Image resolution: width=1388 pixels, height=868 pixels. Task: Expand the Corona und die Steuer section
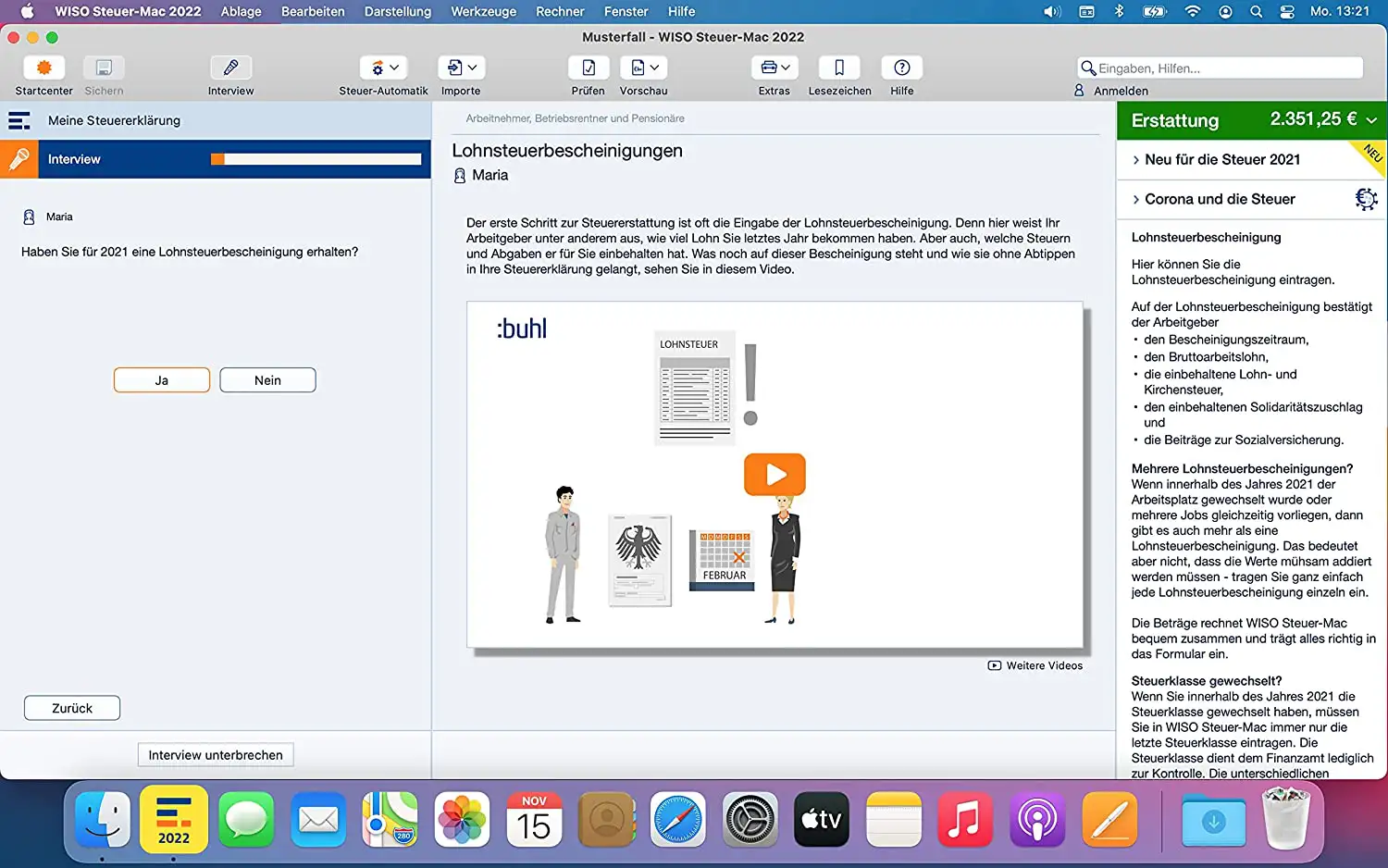[x=1219, y=199]
